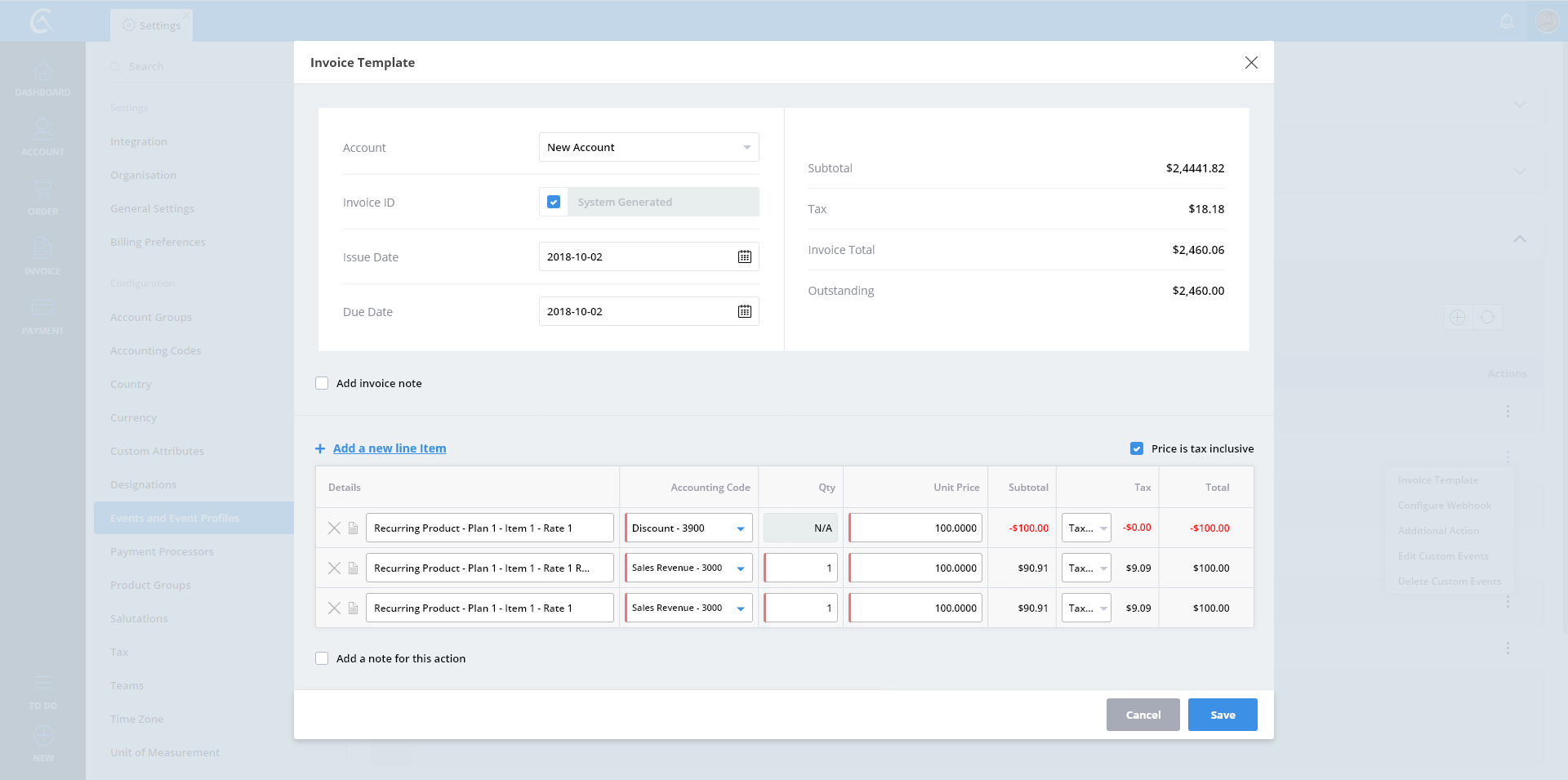Open note icon on second line item

click(x=353, y=568)
